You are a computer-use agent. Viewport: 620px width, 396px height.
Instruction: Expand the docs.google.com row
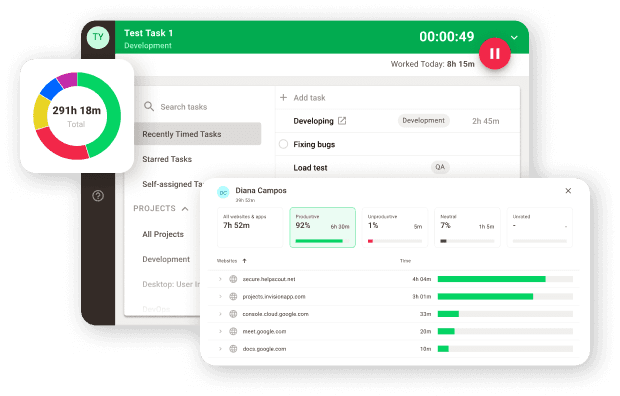coord(220,349)
